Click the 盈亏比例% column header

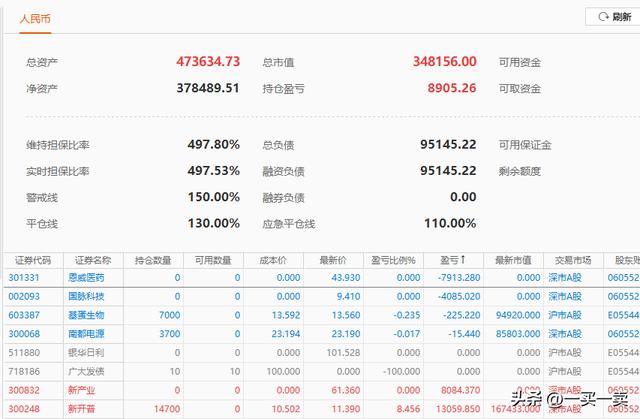(x=394, y=260)
